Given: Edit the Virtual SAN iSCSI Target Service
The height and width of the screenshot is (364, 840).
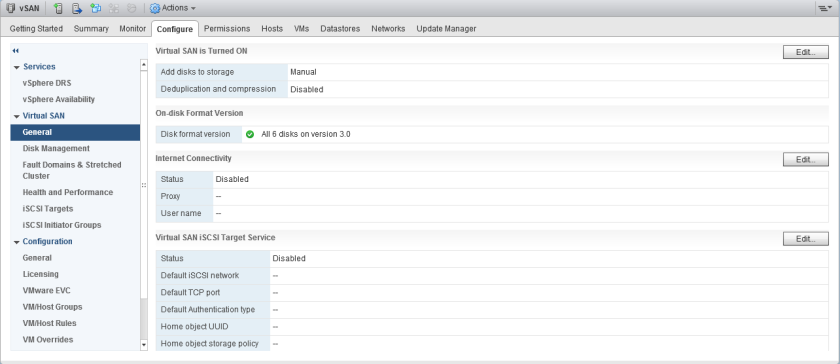Looking at the screenshot, I should (x=806, y=239).
